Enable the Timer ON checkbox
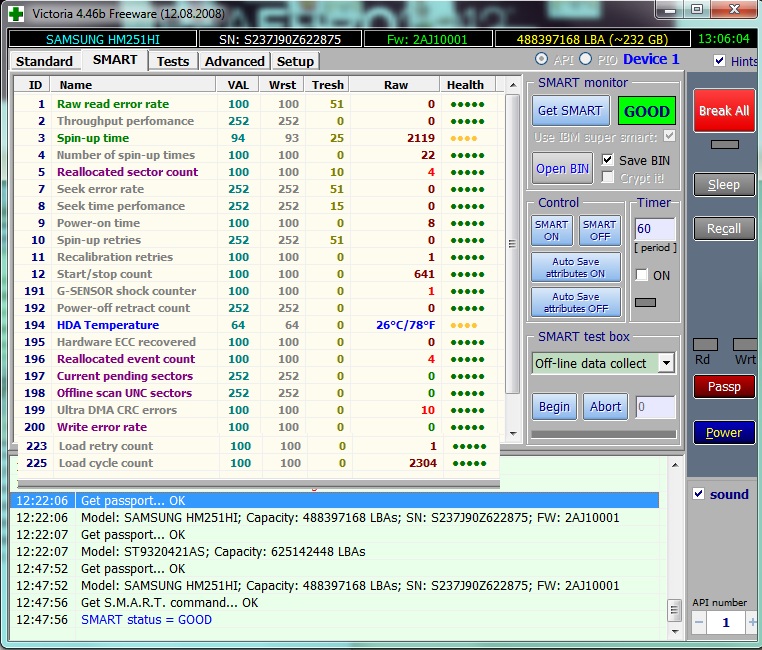Screen dimensions: 762x650 click(641, 275)
